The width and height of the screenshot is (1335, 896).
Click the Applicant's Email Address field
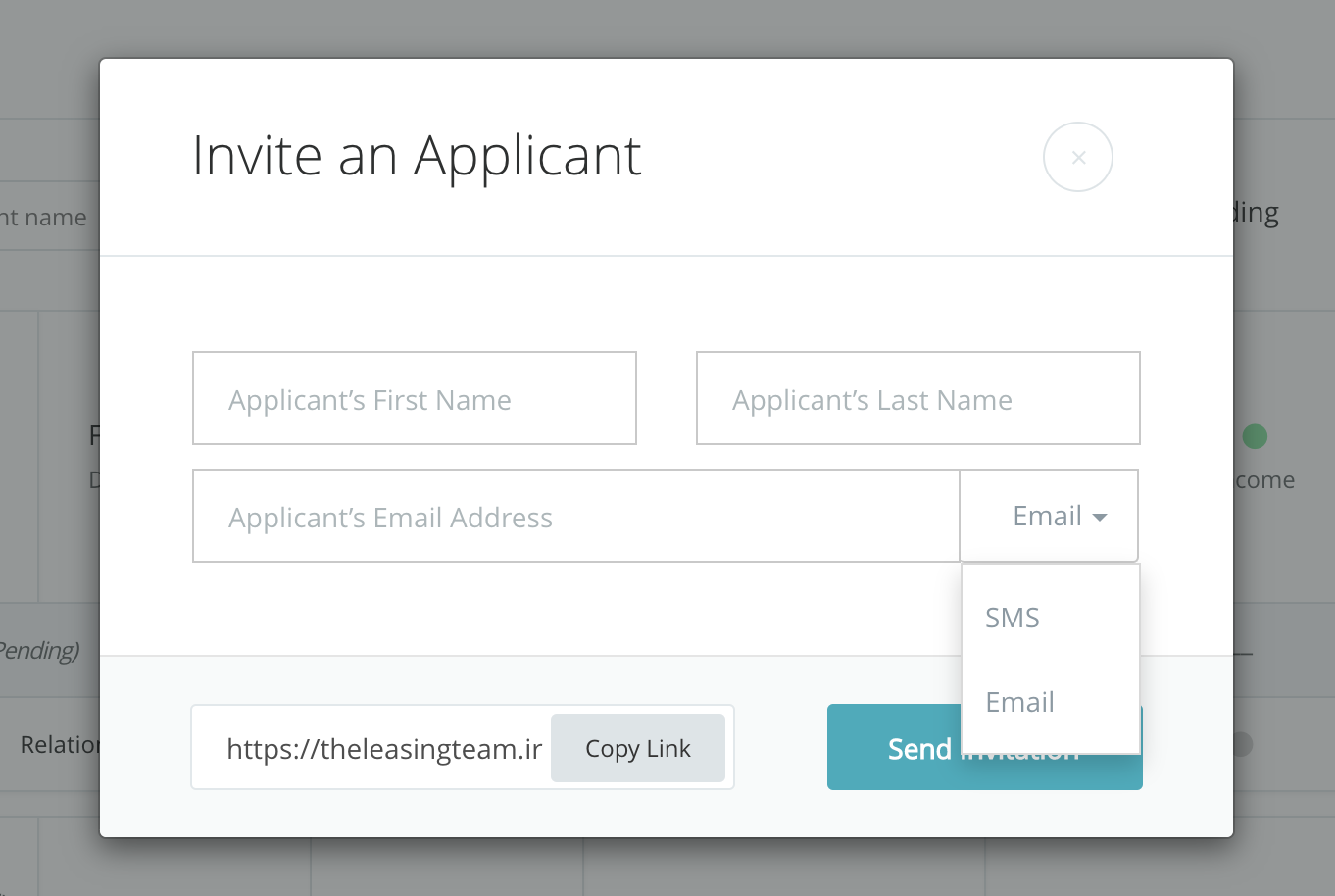point(575,516)
